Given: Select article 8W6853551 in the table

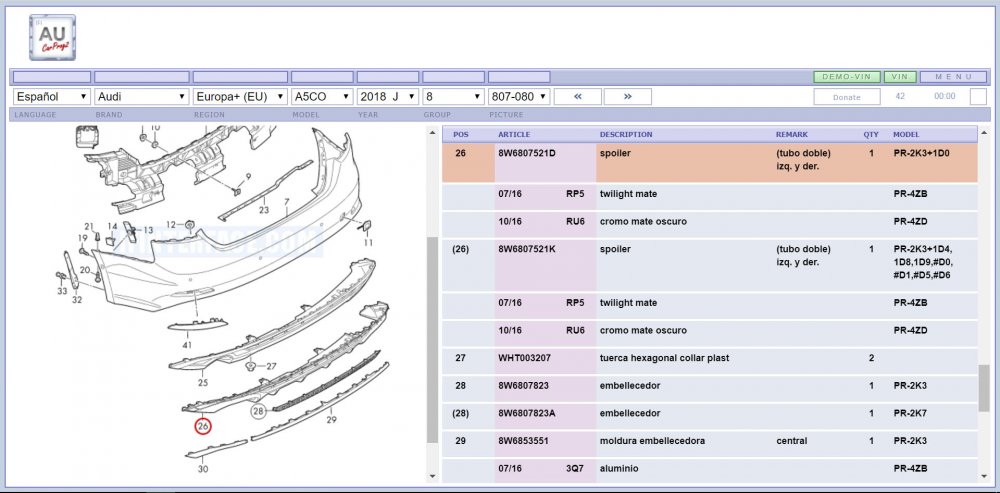Looking at the screenshot, I should pos(524,441).
